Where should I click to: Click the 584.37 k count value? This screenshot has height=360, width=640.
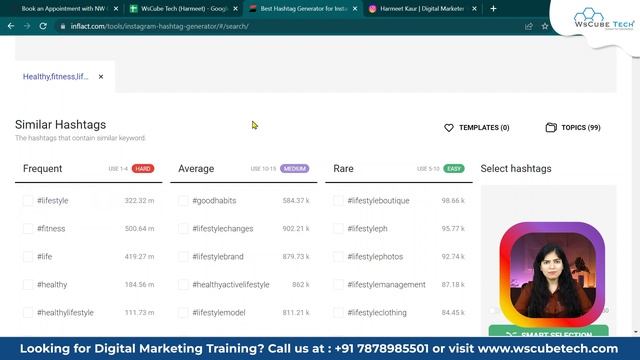point(296,200)
